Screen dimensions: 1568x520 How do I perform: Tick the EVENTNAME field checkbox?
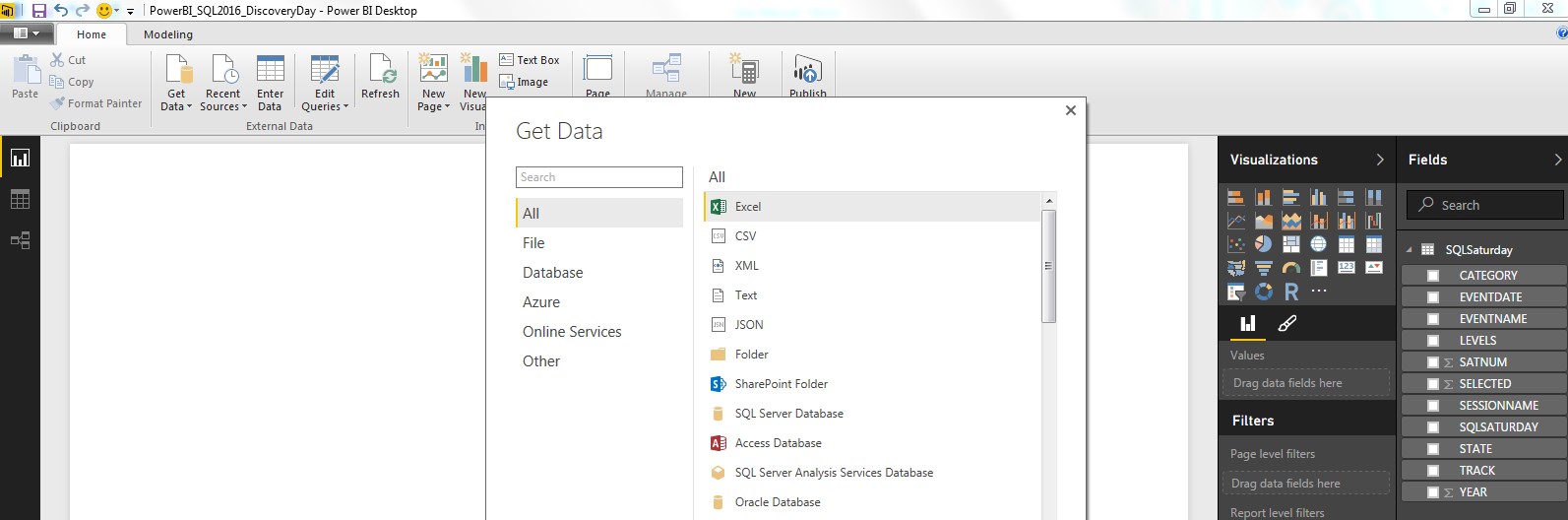[x=1433, y=319]
